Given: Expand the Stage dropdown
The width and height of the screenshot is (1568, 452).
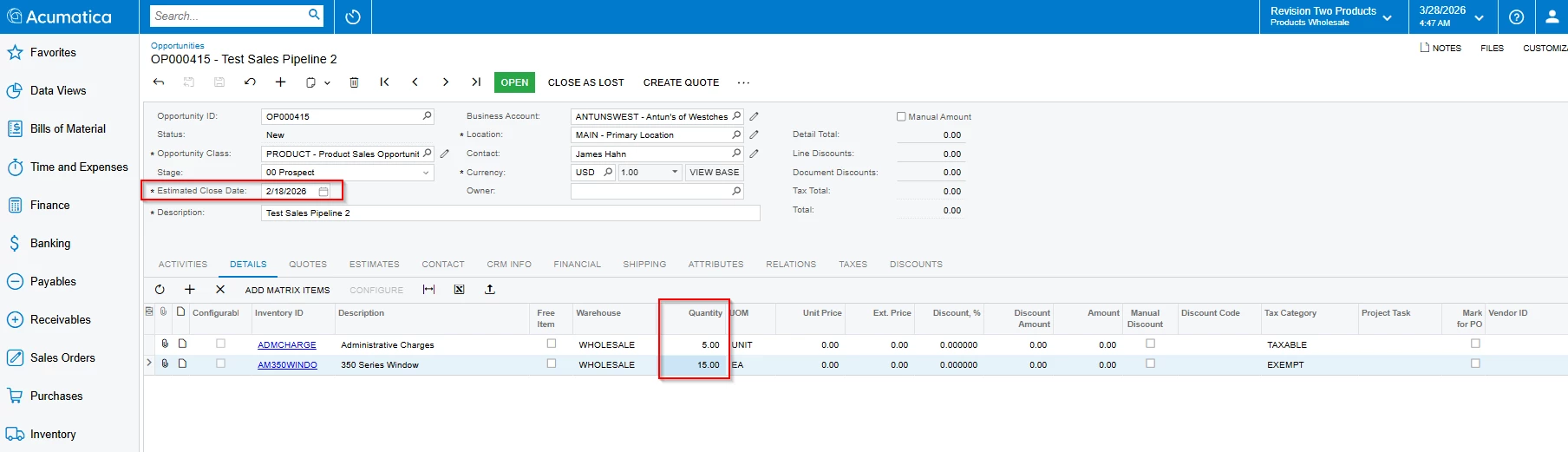Looking at the screenshot, I should [x=426, y=173].
